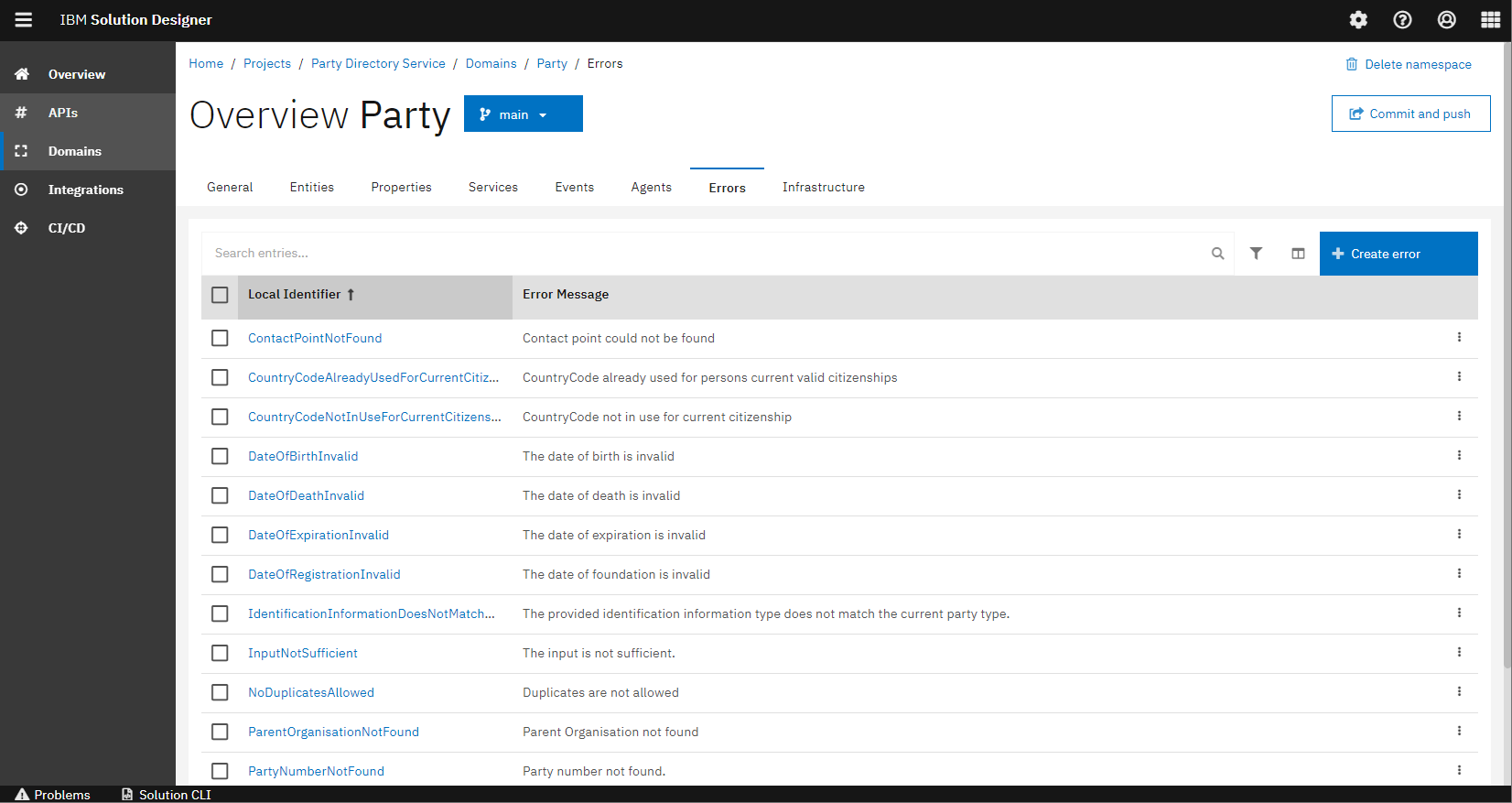Expand the main branch dropdown
Image resolution: width=1512 pixels, height=803 pixels.
[523, 114]
